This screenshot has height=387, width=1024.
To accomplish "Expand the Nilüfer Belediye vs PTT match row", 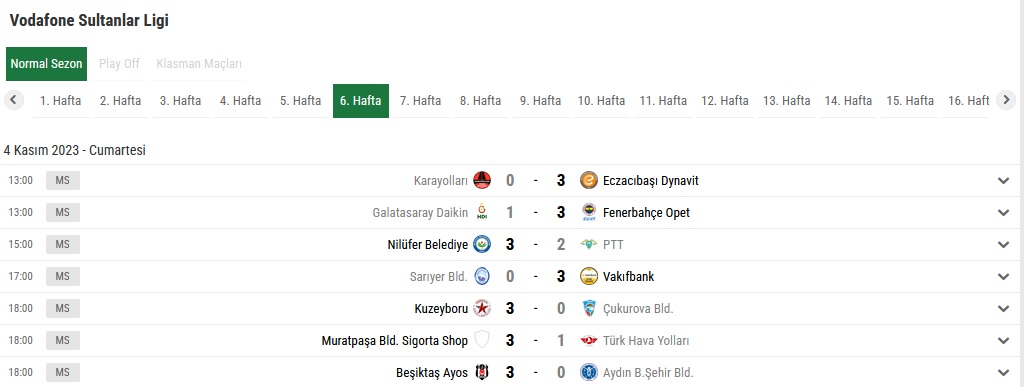I will pos(1004,245).
